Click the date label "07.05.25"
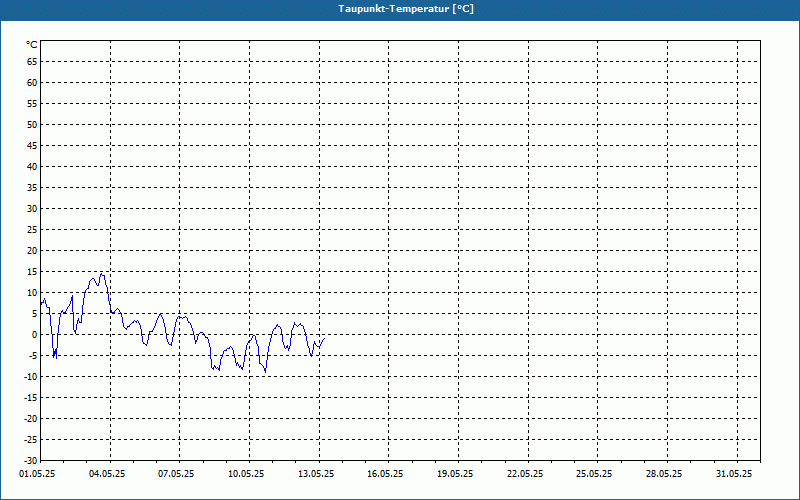This screenshot has width=800, height=500. (x=177, y=474)
